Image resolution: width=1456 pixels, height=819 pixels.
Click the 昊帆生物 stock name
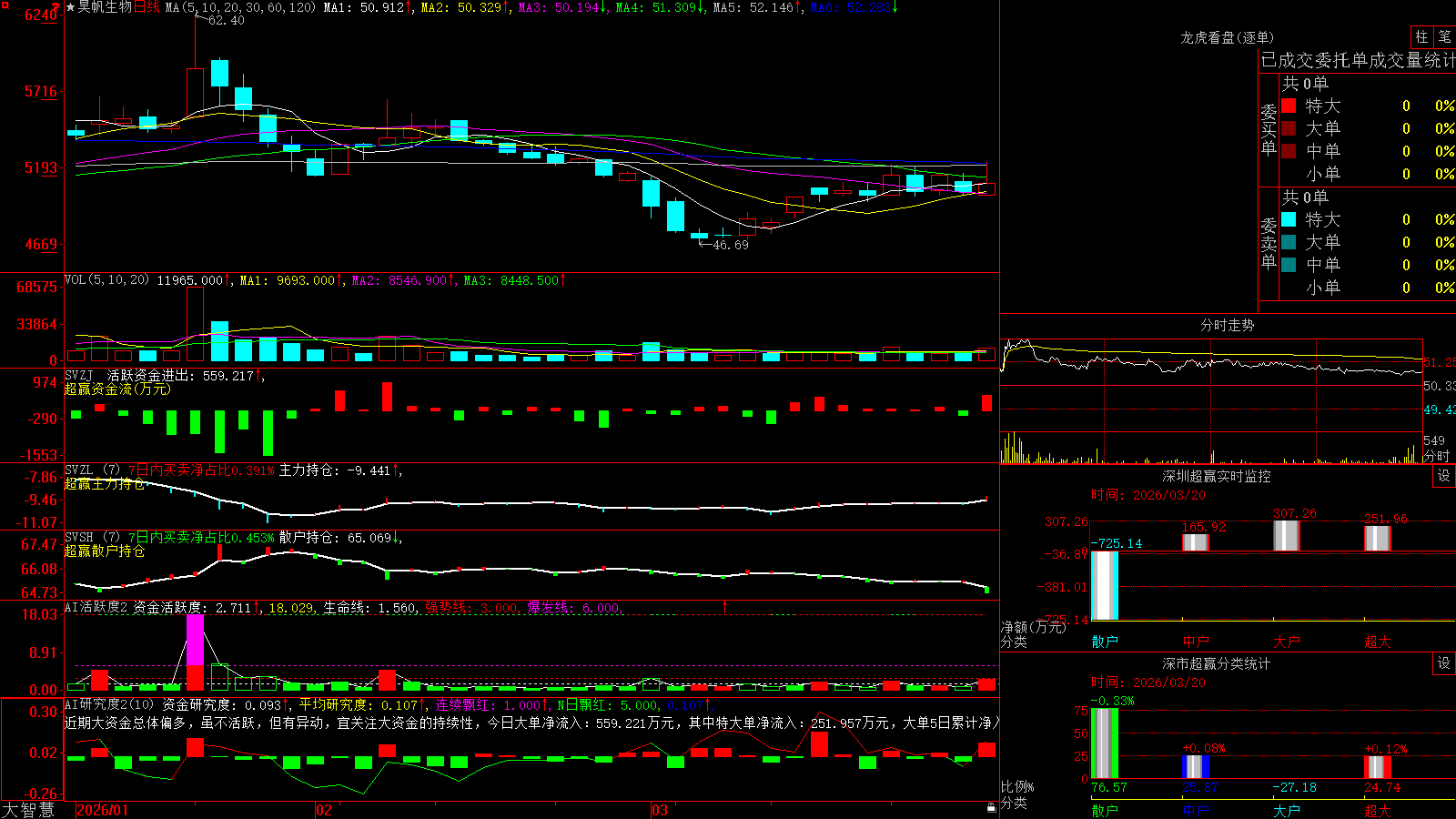[105, 7]
